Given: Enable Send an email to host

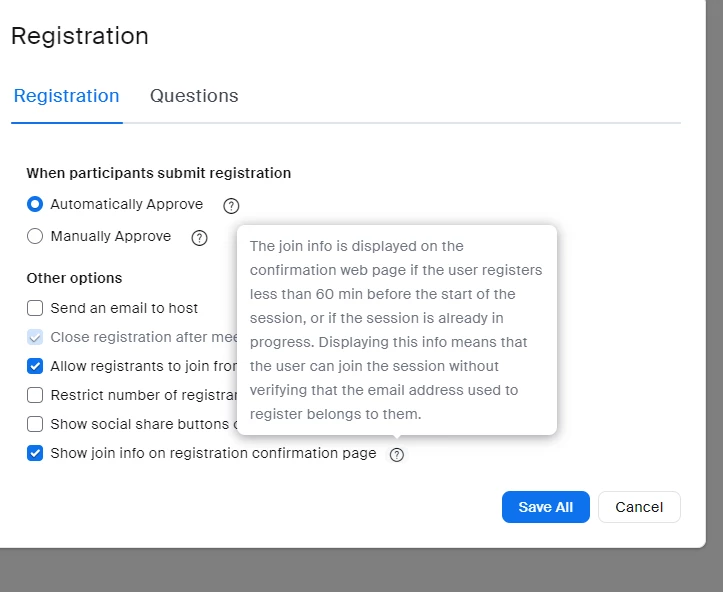Looking at the screenshot, I should point(35,308).
